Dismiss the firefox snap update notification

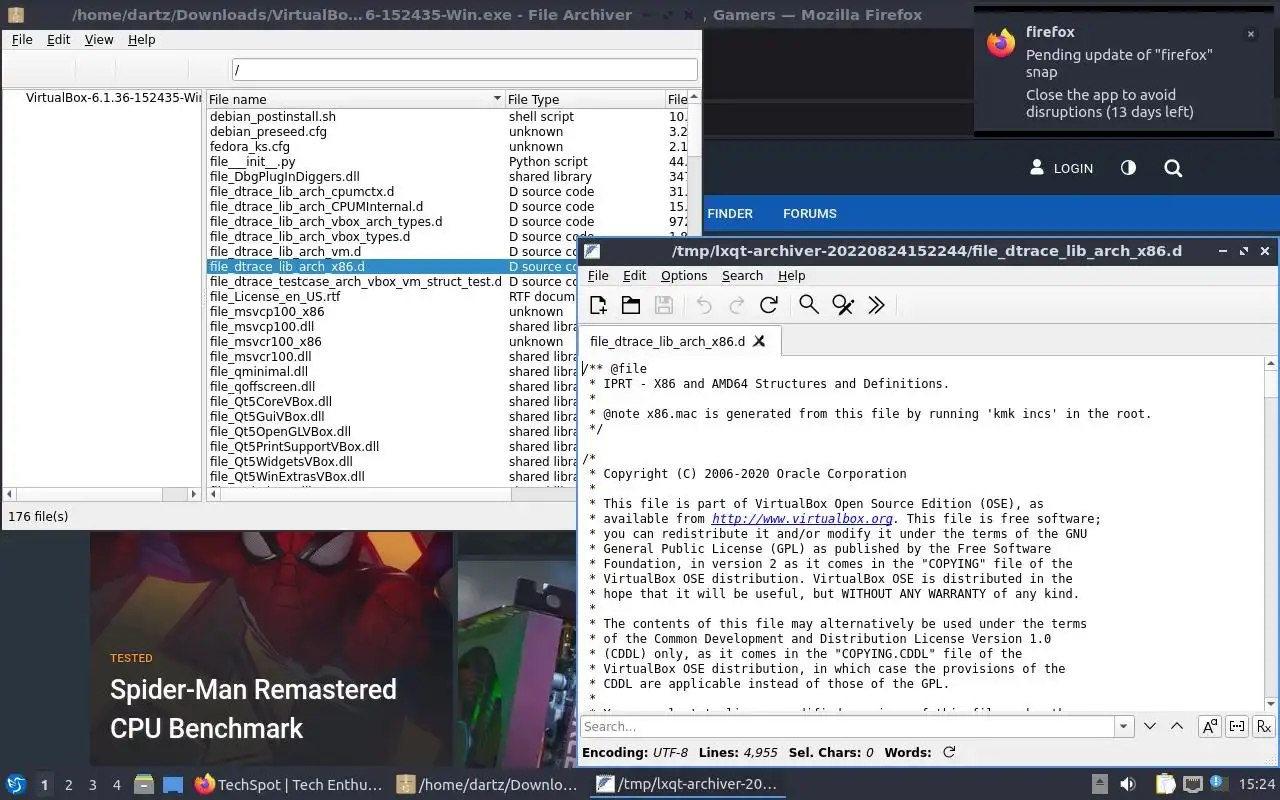1250,34
